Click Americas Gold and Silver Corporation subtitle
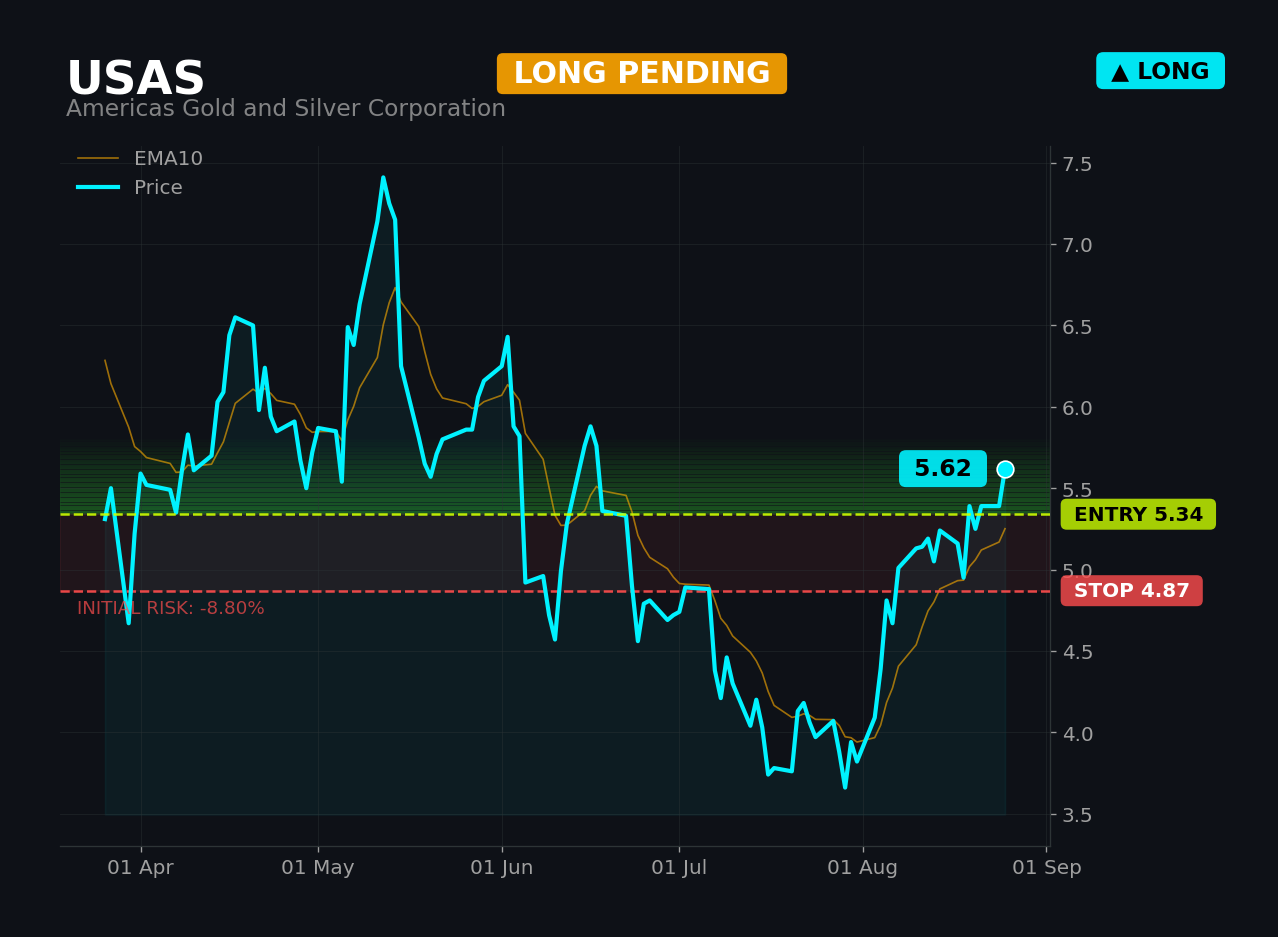The width and height of the screenshot is (1278, 937). pyautogui.click(x=286, y=109)
